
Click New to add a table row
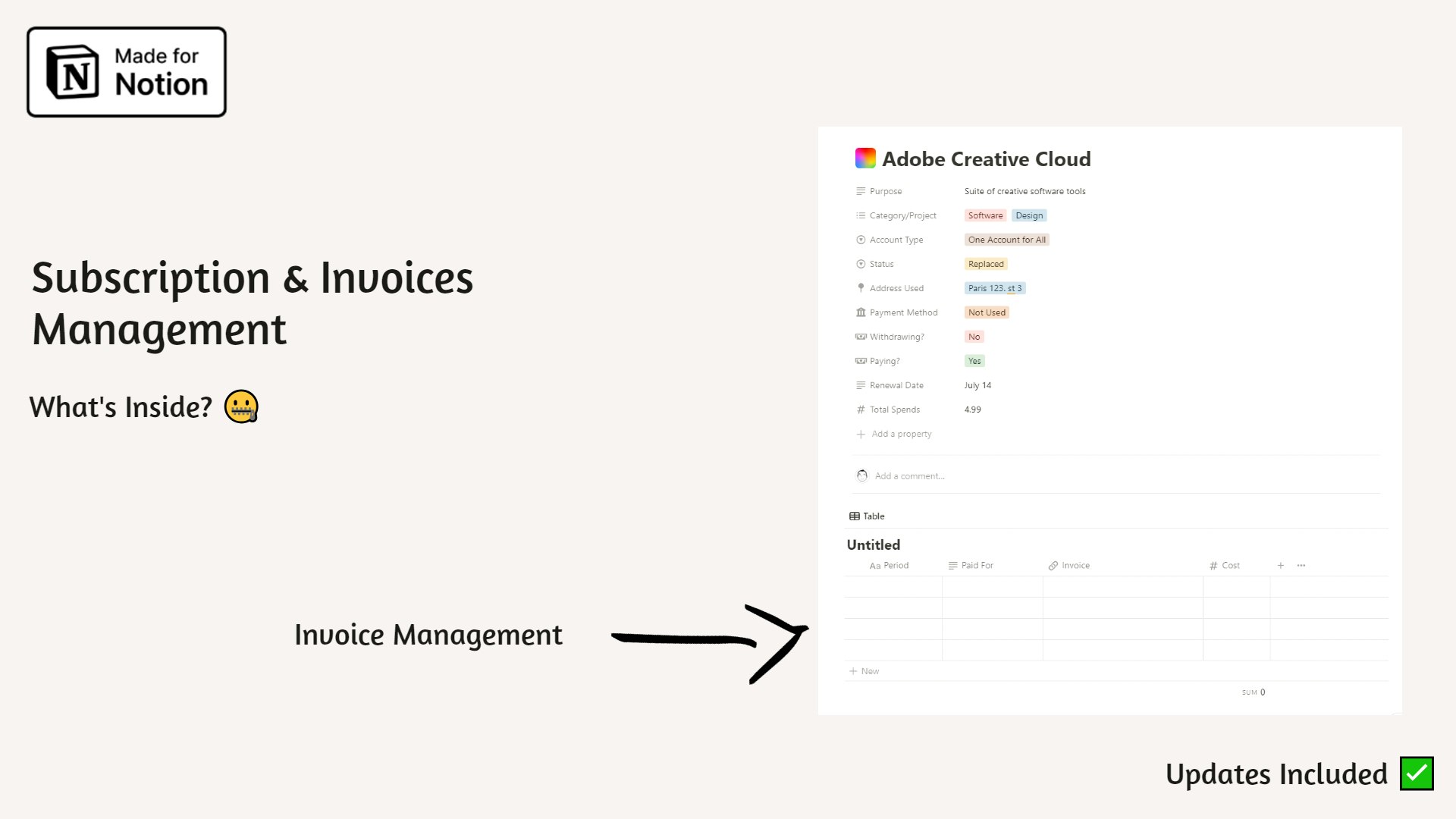tap(864, 671)
